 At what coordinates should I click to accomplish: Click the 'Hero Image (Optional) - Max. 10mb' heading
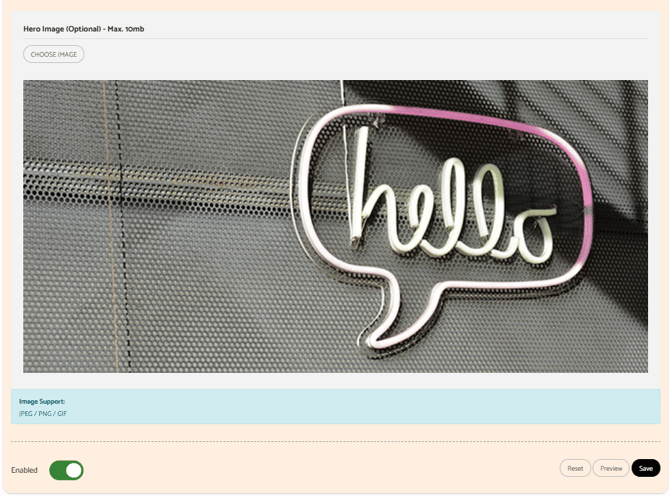[x=84, y=29]
